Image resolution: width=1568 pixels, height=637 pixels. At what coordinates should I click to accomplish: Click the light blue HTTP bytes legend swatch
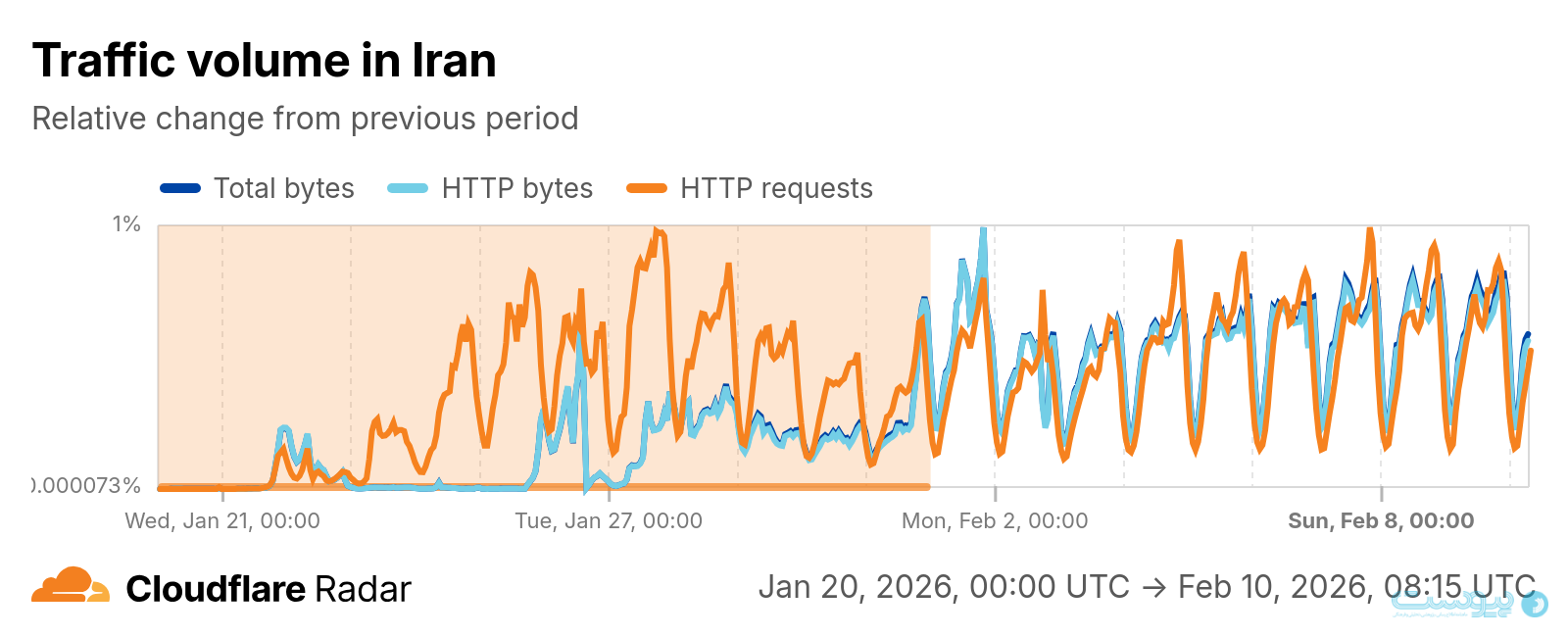pos(408,188)
